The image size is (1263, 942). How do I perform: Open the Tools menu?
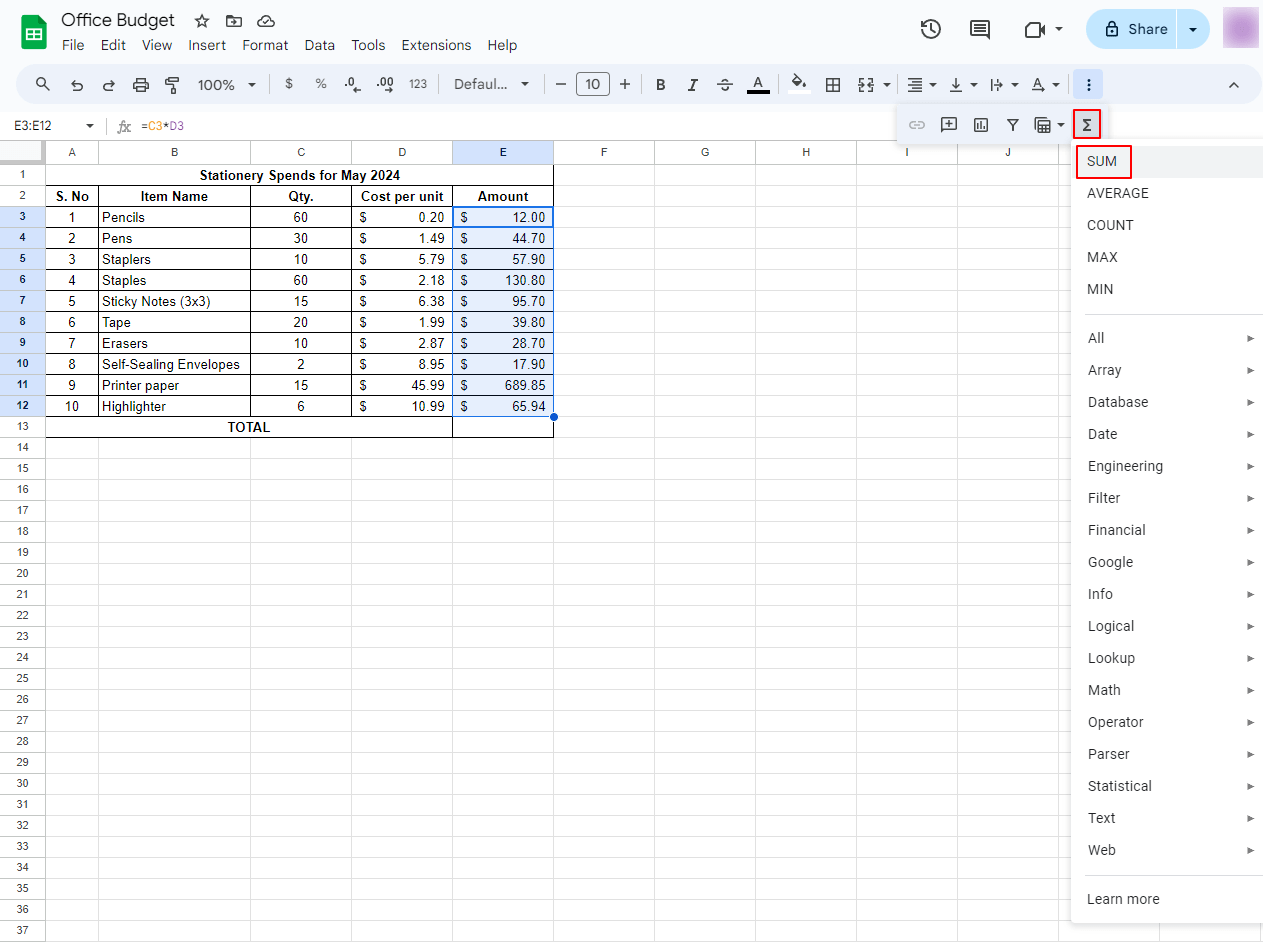tap(368, 45)
